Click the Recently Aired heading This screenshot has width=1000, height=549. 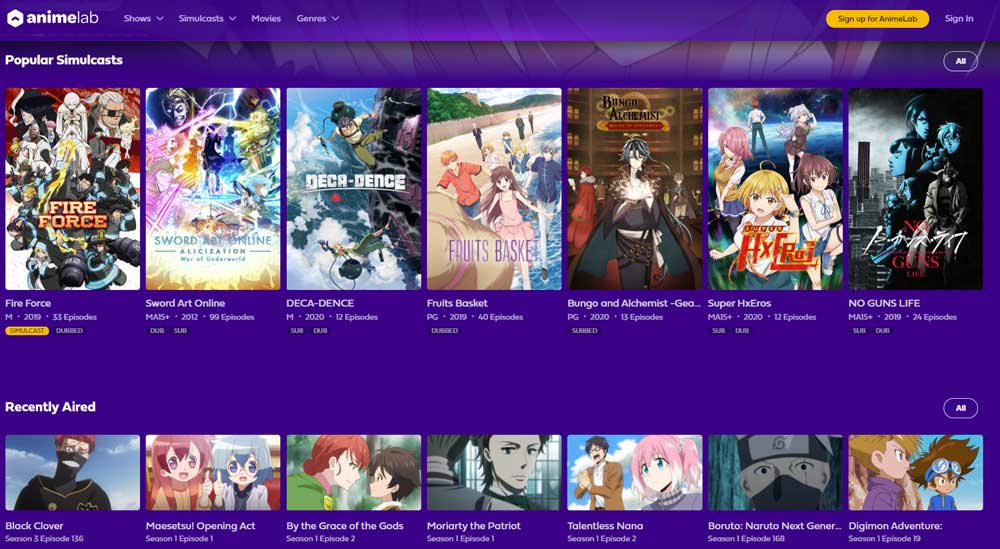(50, 407)
